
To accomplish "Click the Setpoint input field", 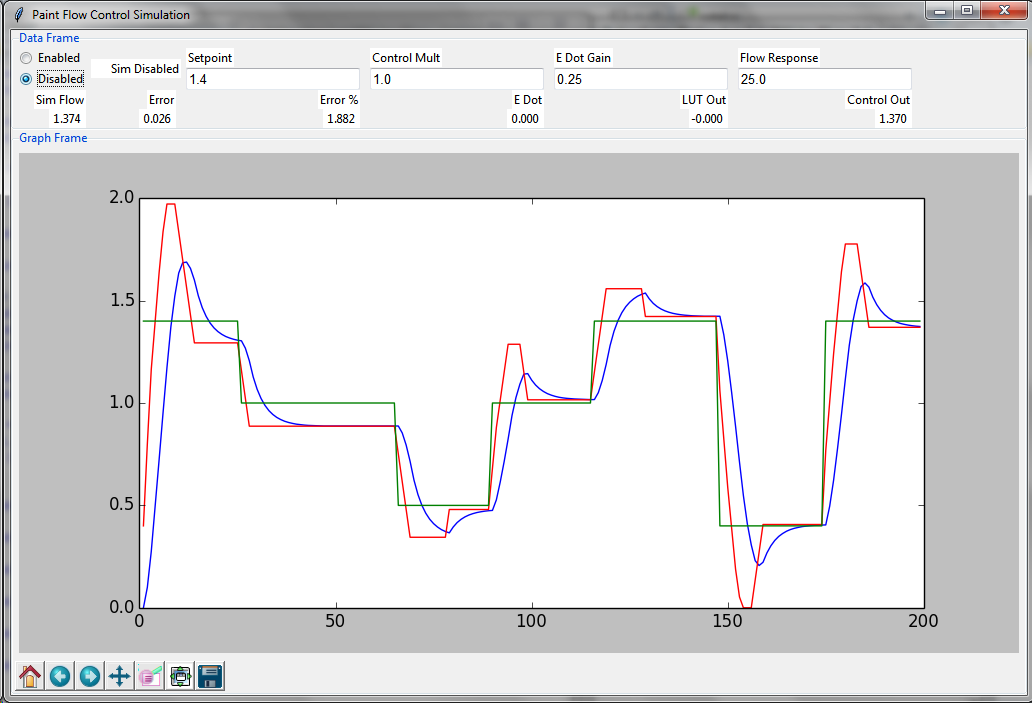I will [272, 79].
